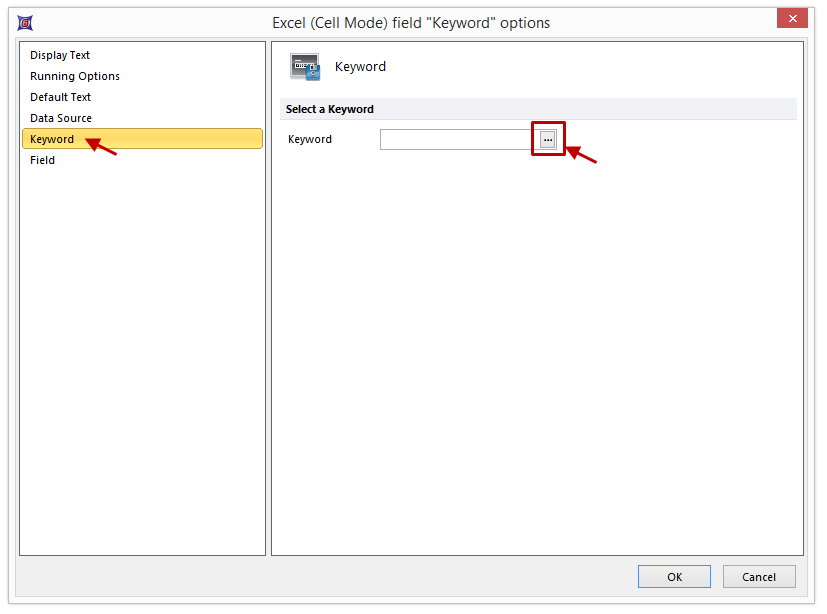This screenshot has height=614, width=827.
Task: Click the "Select a Keyword" section header
Action: pos(330,109)
